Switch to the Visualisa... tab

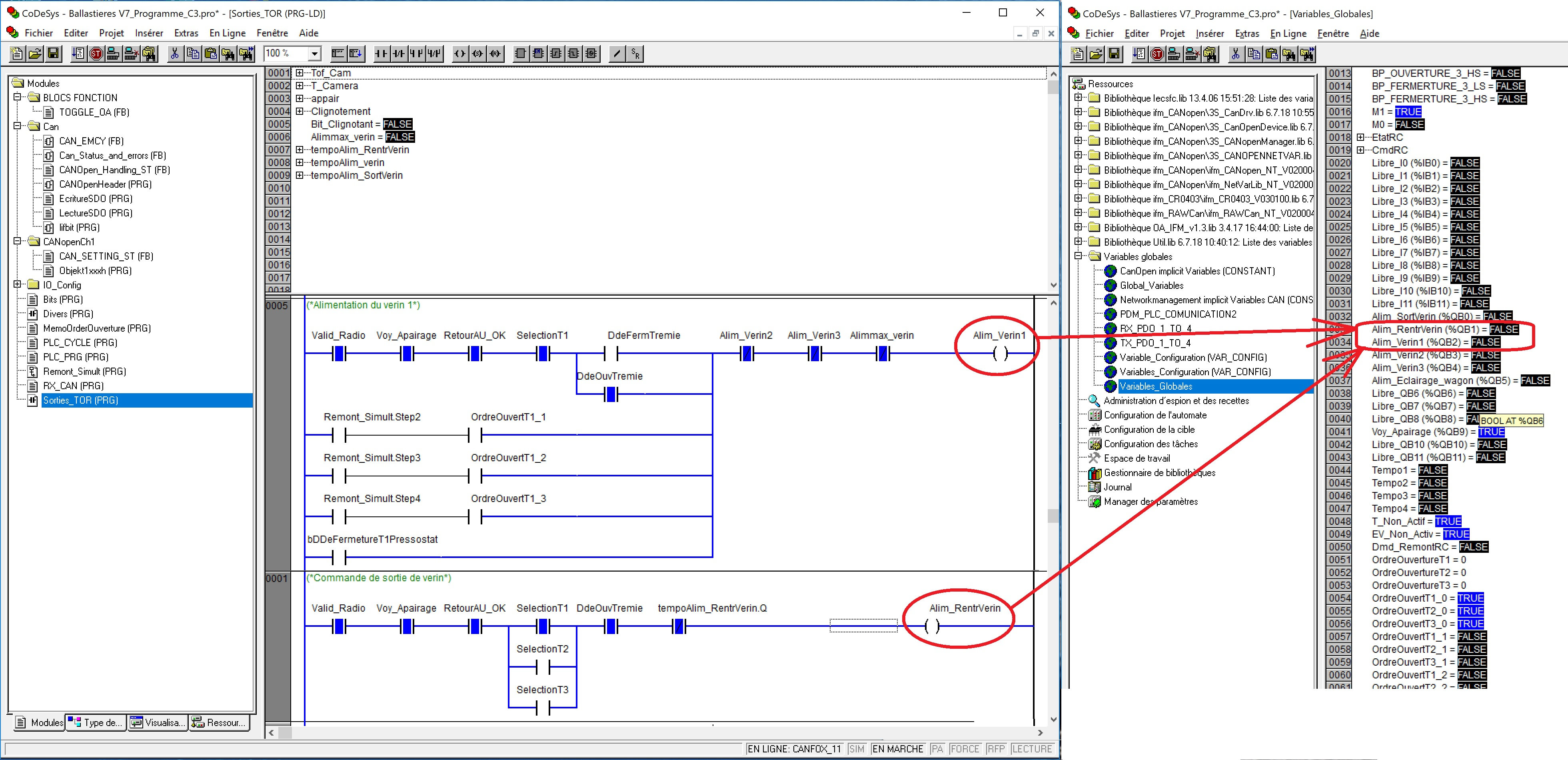[x=157, y=722]
